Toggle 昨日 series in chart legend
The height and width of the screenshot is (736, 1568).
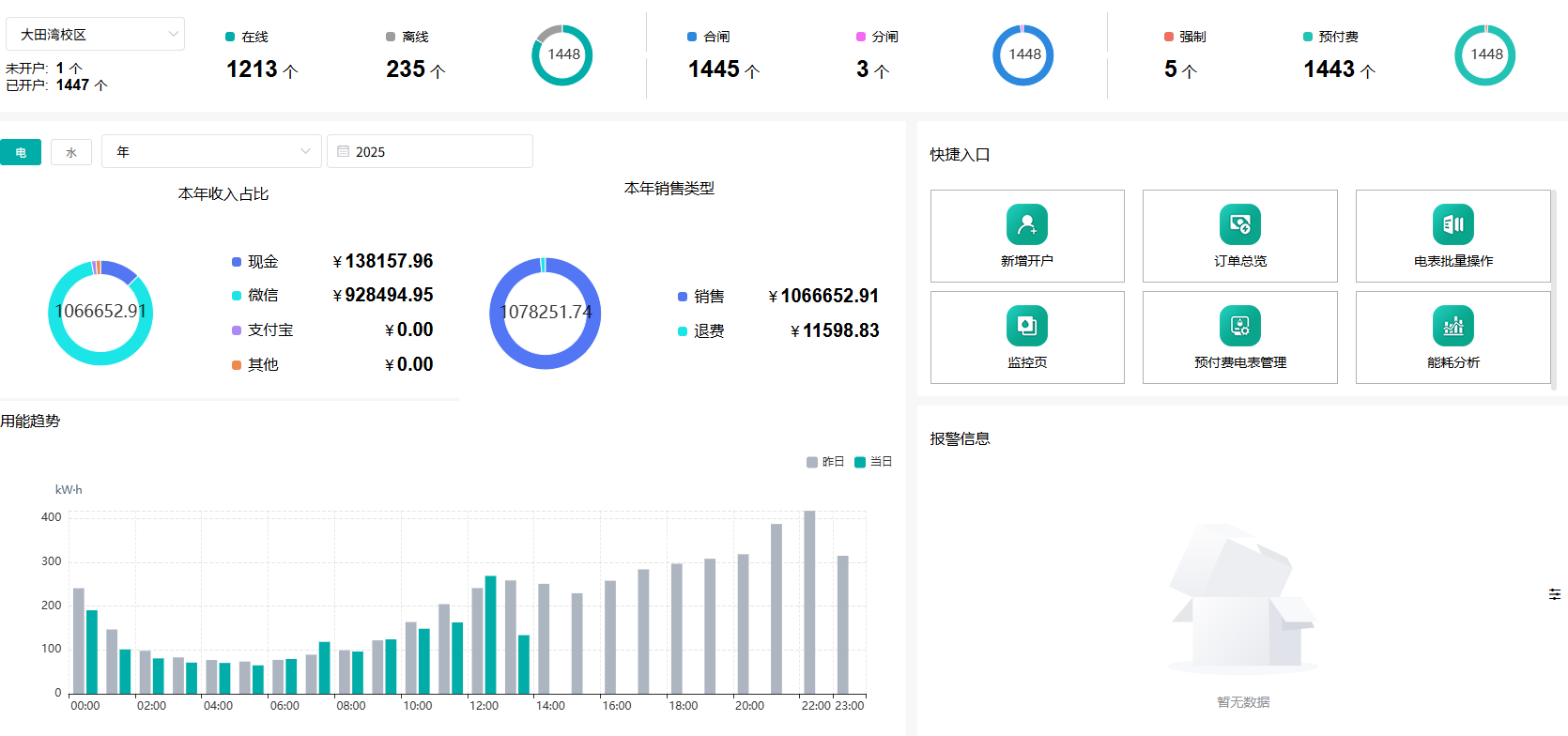click(825, 462)
